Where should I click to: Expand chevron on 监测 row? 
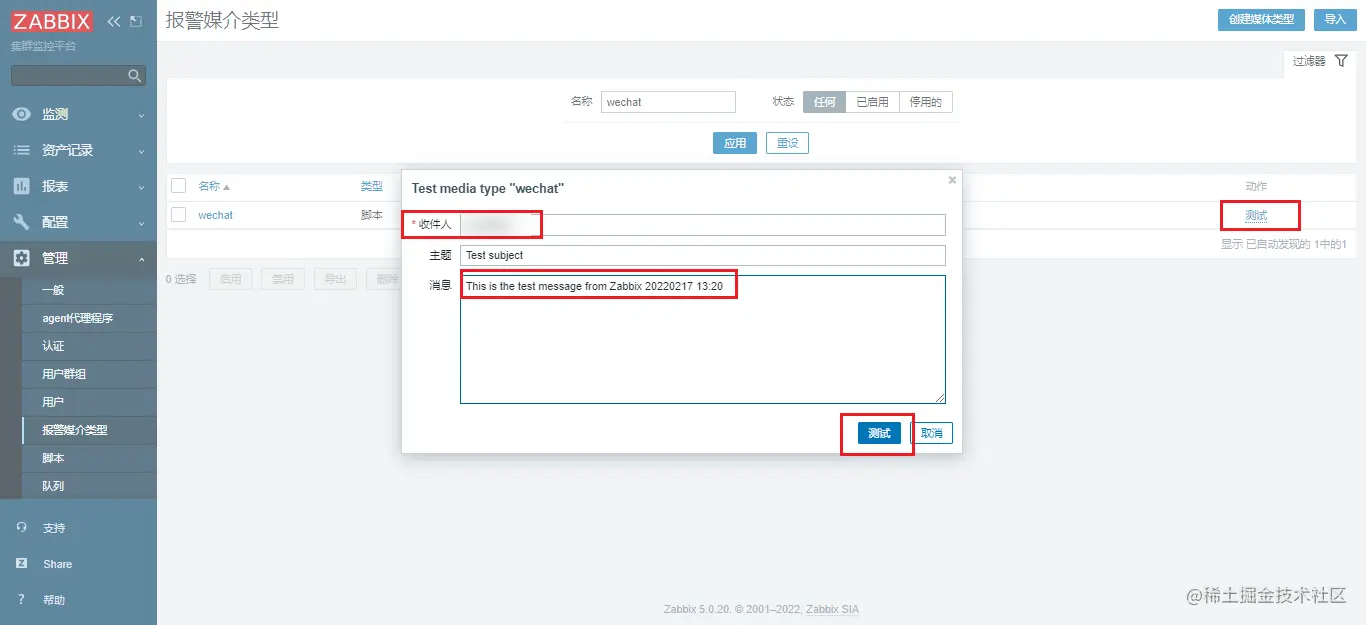[141, 115]
